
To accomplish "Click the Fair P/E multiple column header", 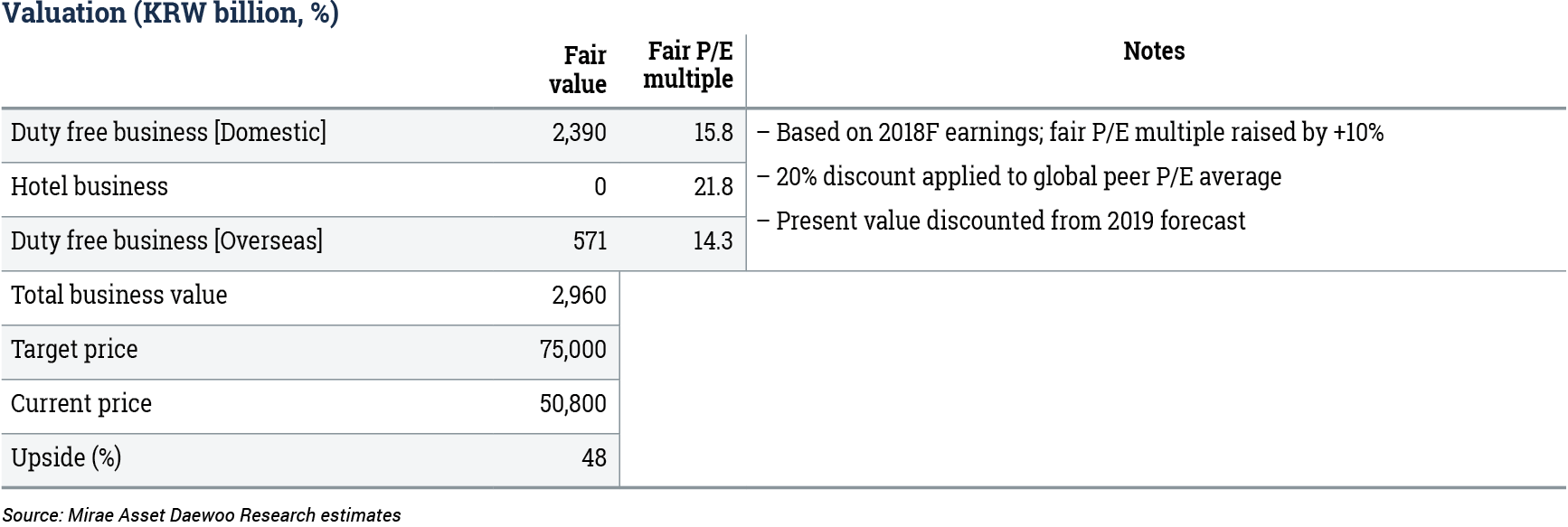I will (688, 65).
